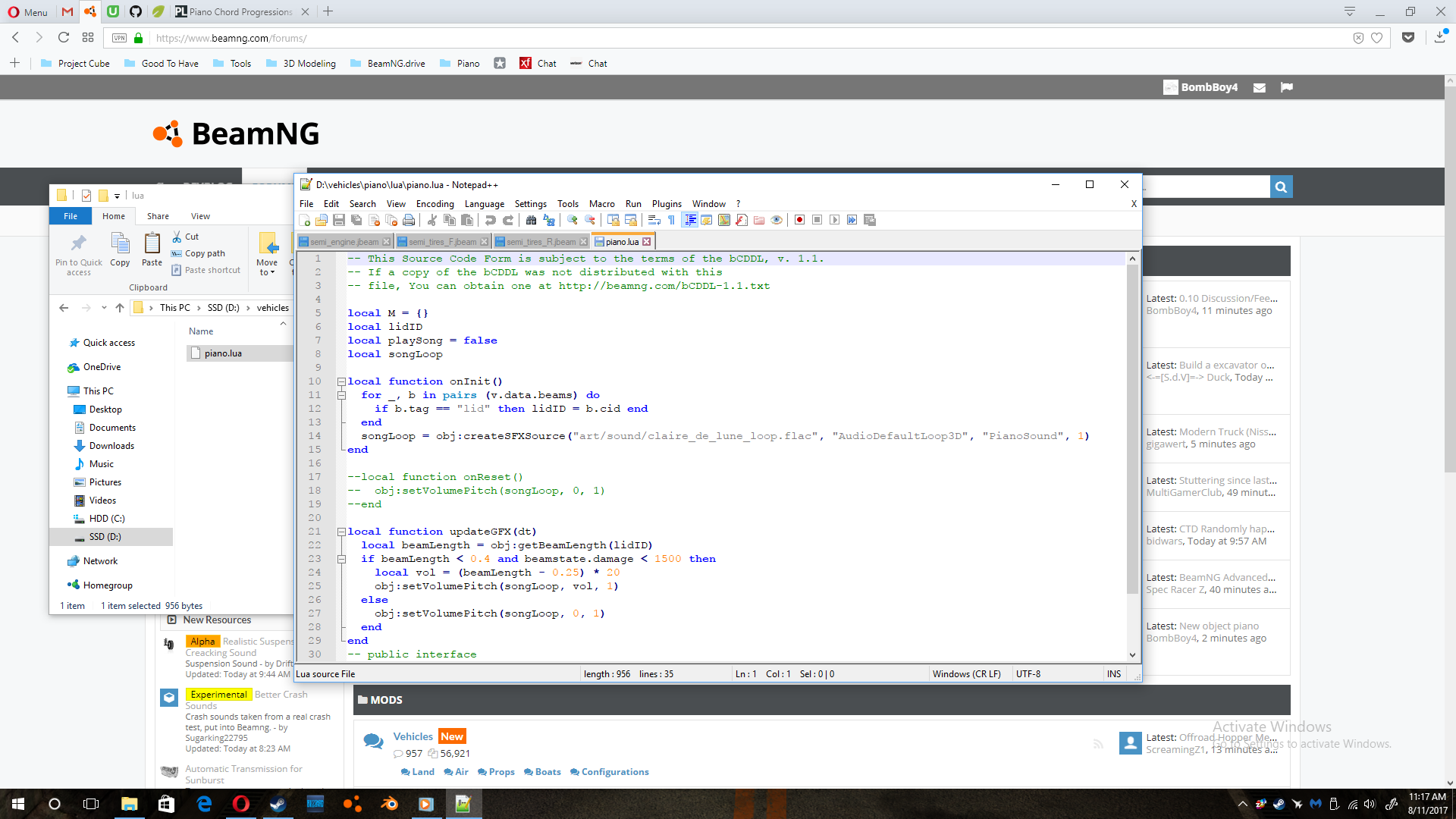This screenshot has height=819, width=1456.
Task: Collapse the for loop fold on line 11
Action: tap(341, 395)
